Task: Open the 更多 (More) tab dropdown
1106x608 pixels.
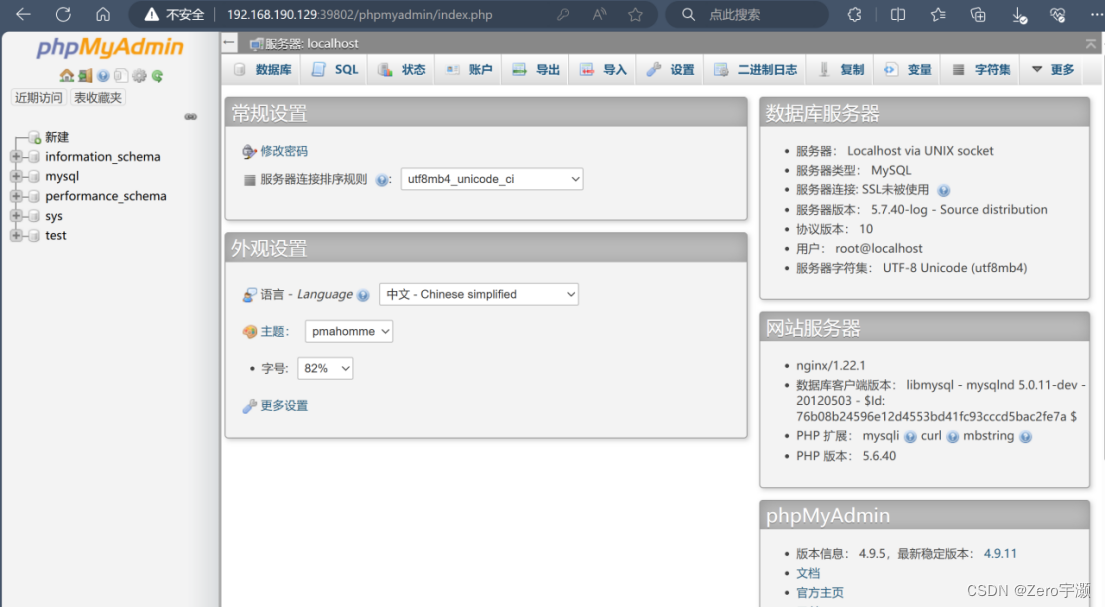Action: tap(1052, 69)
